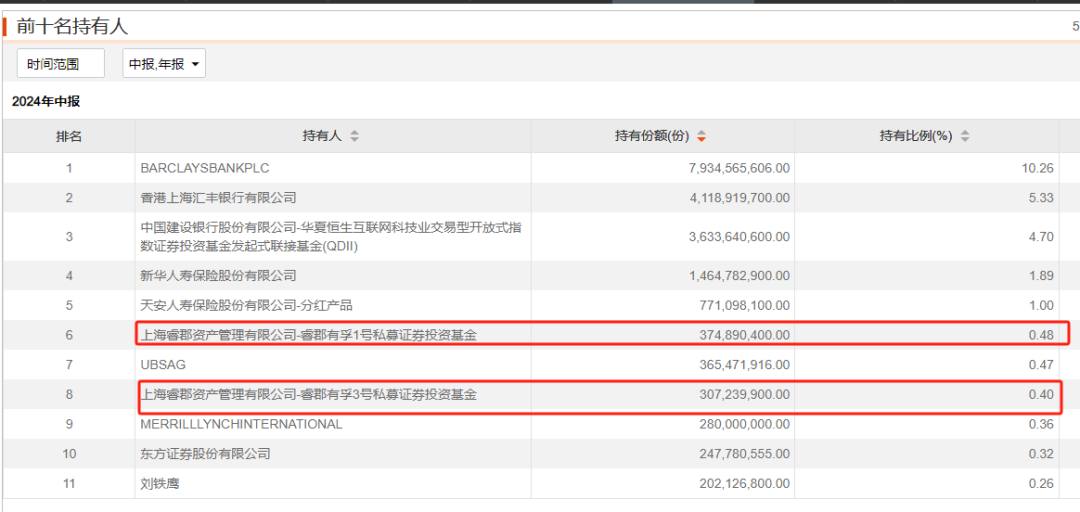This screenshot has width=1080, height=512.
Task: Click share amount 1,464,782,900.00
Action: pos(739,276)
